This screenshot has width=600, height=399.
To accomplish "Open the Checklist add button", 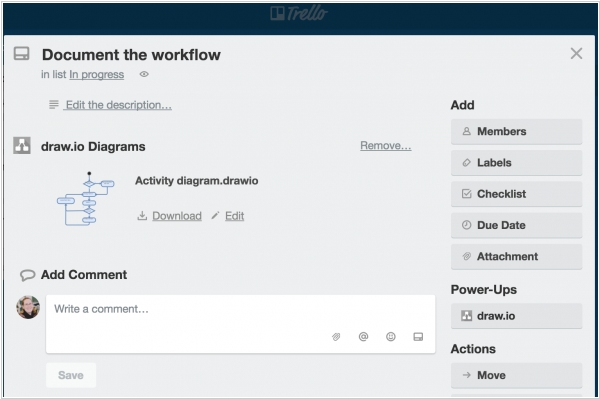I will click(x=517, y=194).
